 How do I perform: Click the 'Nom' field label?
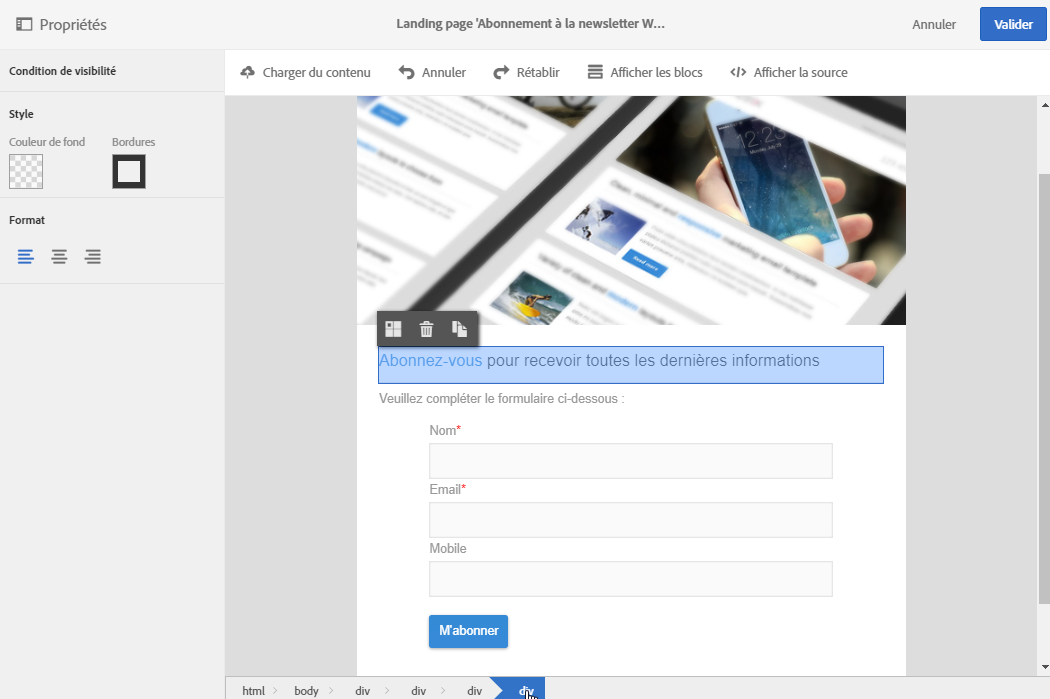pos(443,431)
